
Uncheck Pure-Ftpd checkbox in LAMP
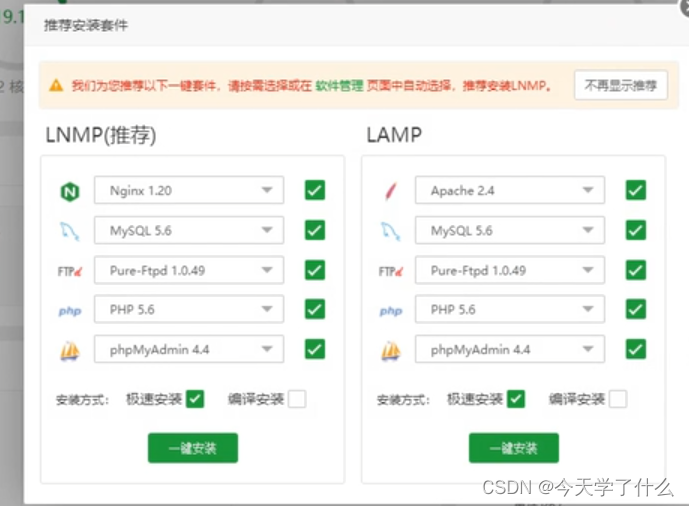636,270
